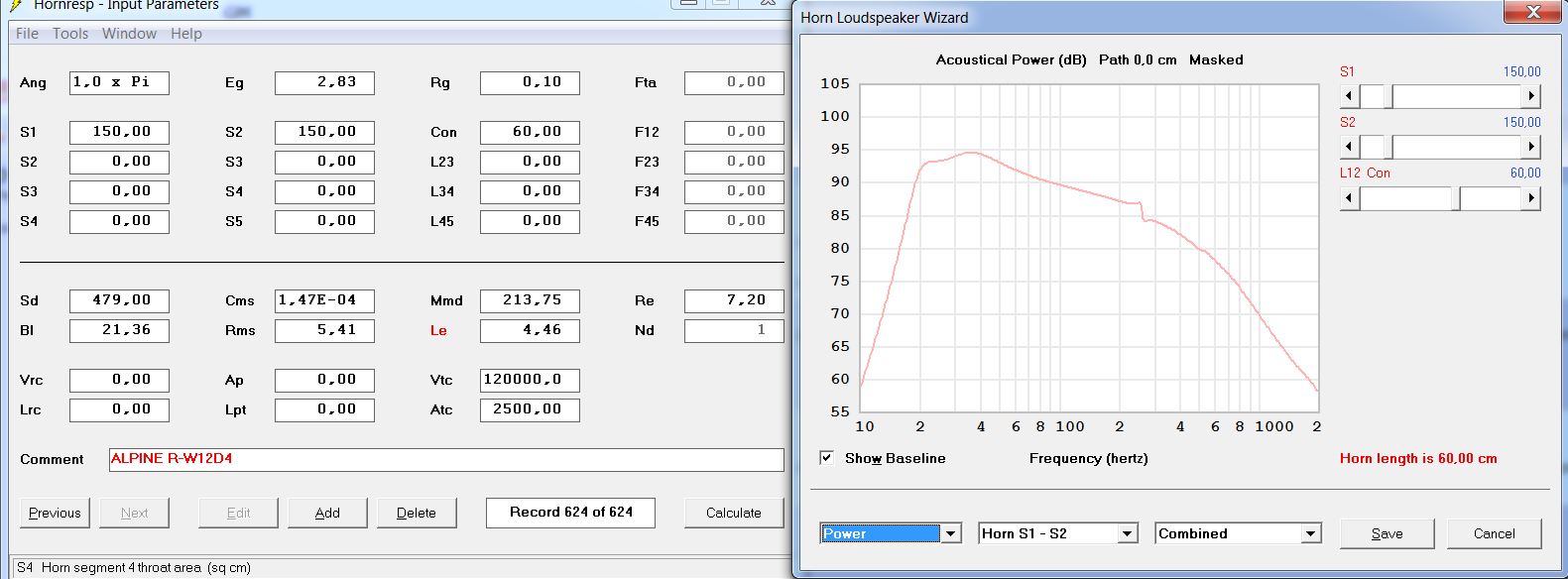Click the Re field showing 7,20
1568x579 pixels.
click(x=734, y=300)
